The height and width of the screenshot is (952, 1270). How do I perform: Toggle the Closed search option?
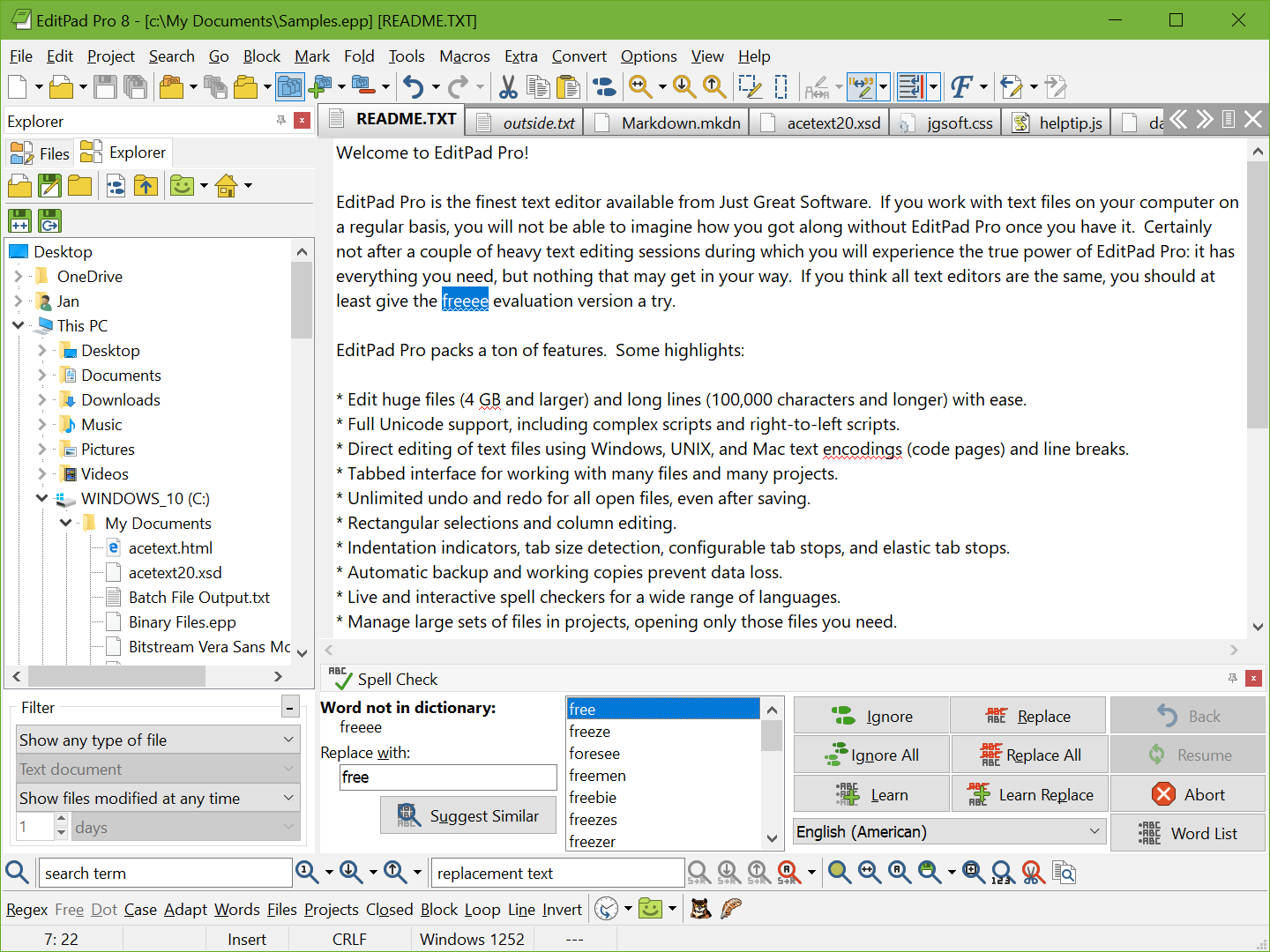(389, 909)
